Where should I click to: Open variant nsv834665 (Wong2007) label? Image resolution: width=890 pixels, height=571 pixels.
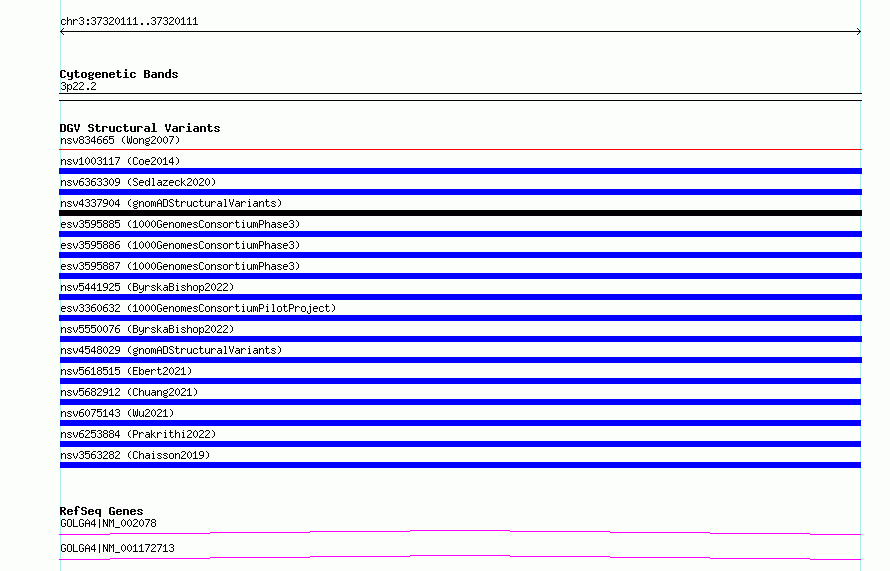tap(120, 140)
